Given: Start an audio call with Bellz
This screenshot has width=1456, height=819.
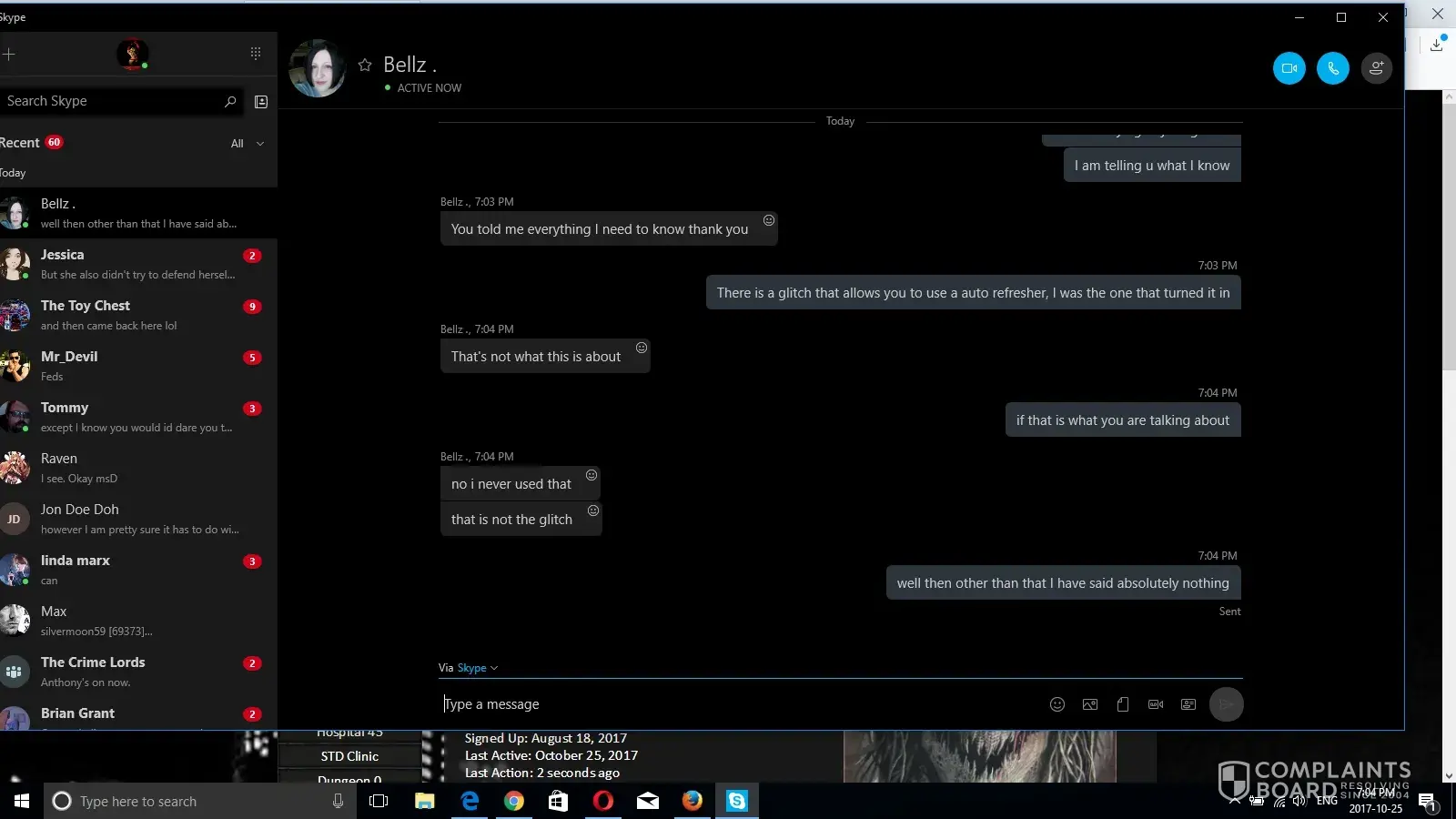Looking at the screenshot, I should tap(1332, 68).
